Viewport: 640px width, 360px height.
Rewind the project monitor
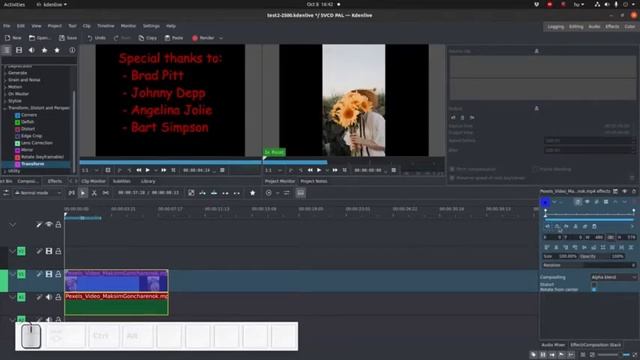click(x=310, y=170)
